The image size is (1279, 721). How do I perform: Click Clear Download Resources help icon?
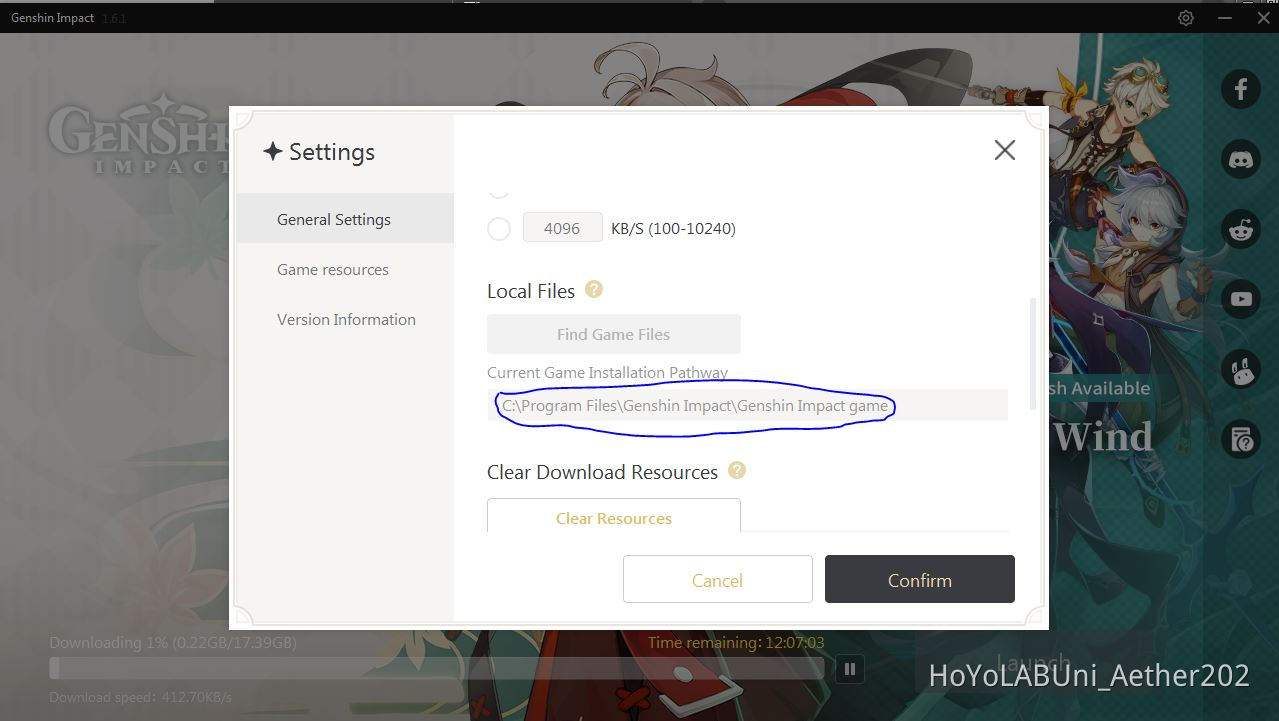737,470
